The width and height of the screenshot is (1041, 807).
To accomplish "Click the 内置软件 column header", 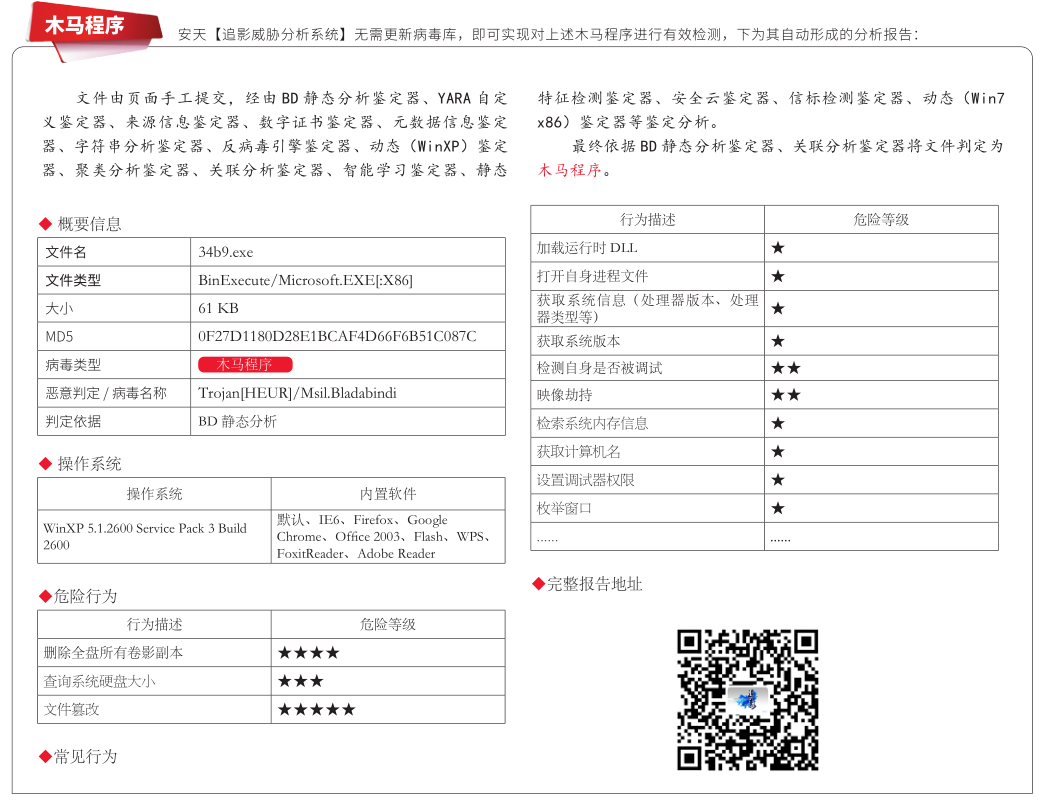I will pos(388,494).
